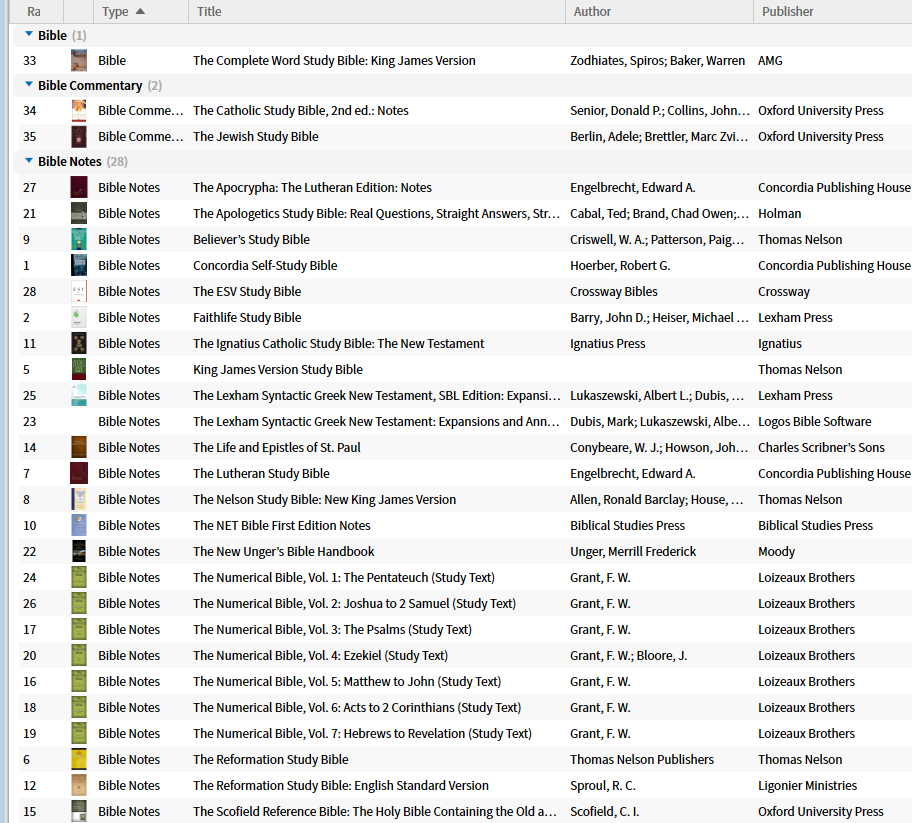The width and height of the screenshot is (912, 823).
Task: Sort by the Publisher column header
Action: (x=833, y=12)
